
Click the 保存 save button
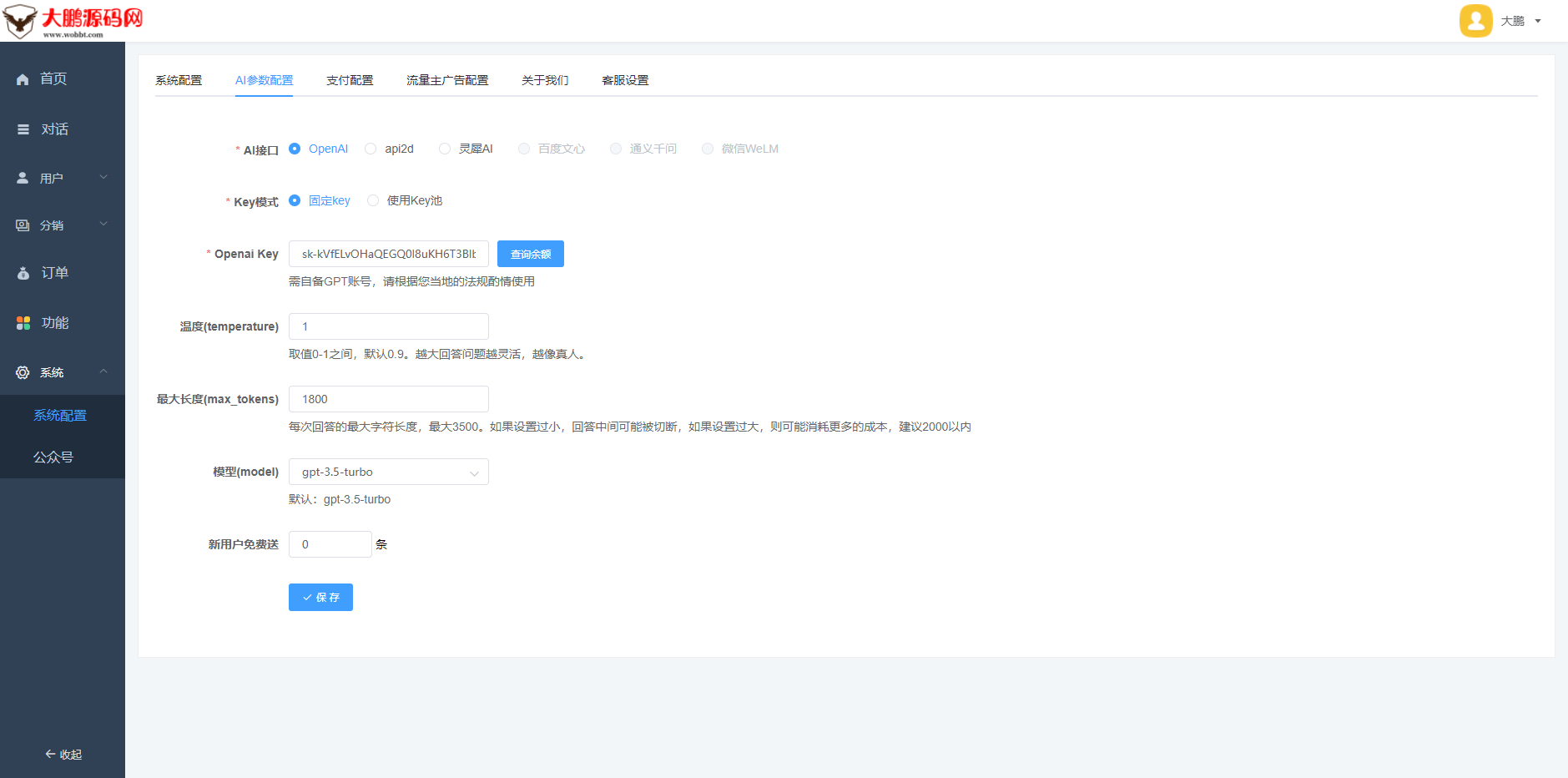tap(320, 597)
